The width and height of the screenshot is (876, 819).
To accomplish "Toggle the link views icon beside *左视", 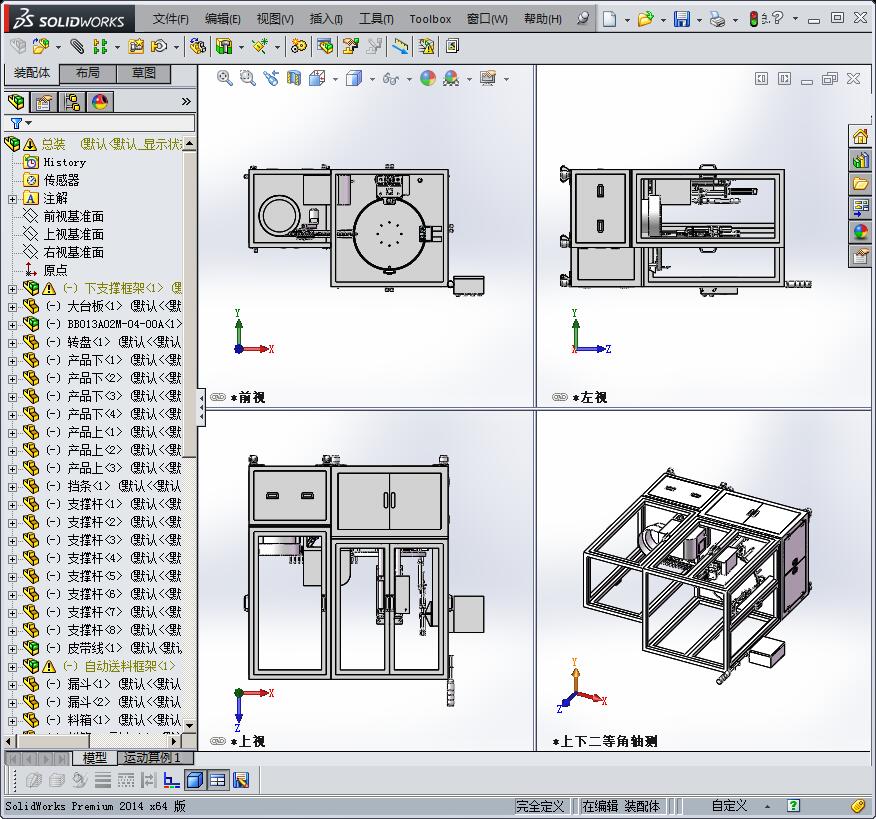I will coord(559,397).
